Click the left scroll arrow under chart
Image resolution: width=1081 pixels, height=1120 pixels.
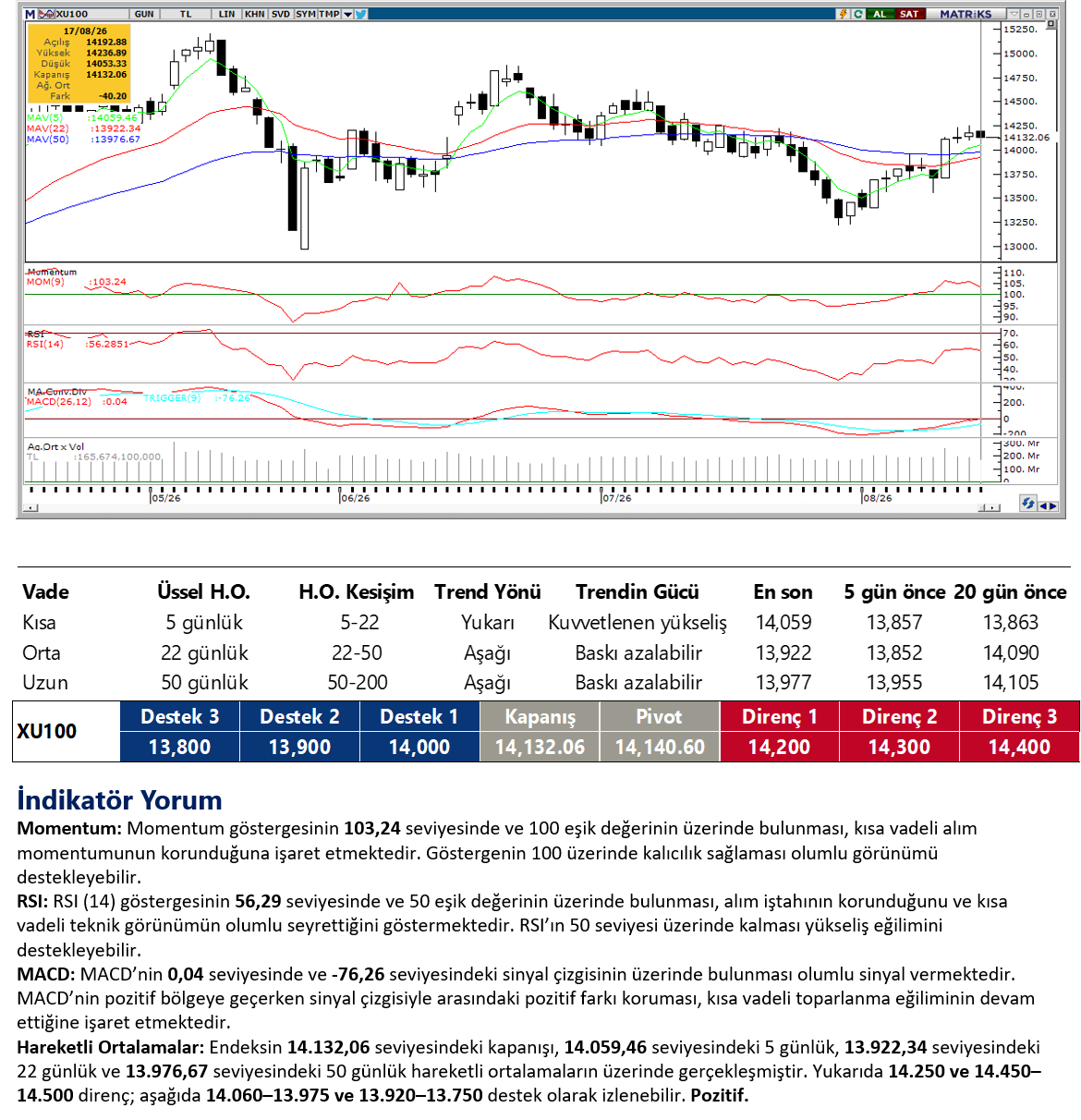tap(31, 507)
